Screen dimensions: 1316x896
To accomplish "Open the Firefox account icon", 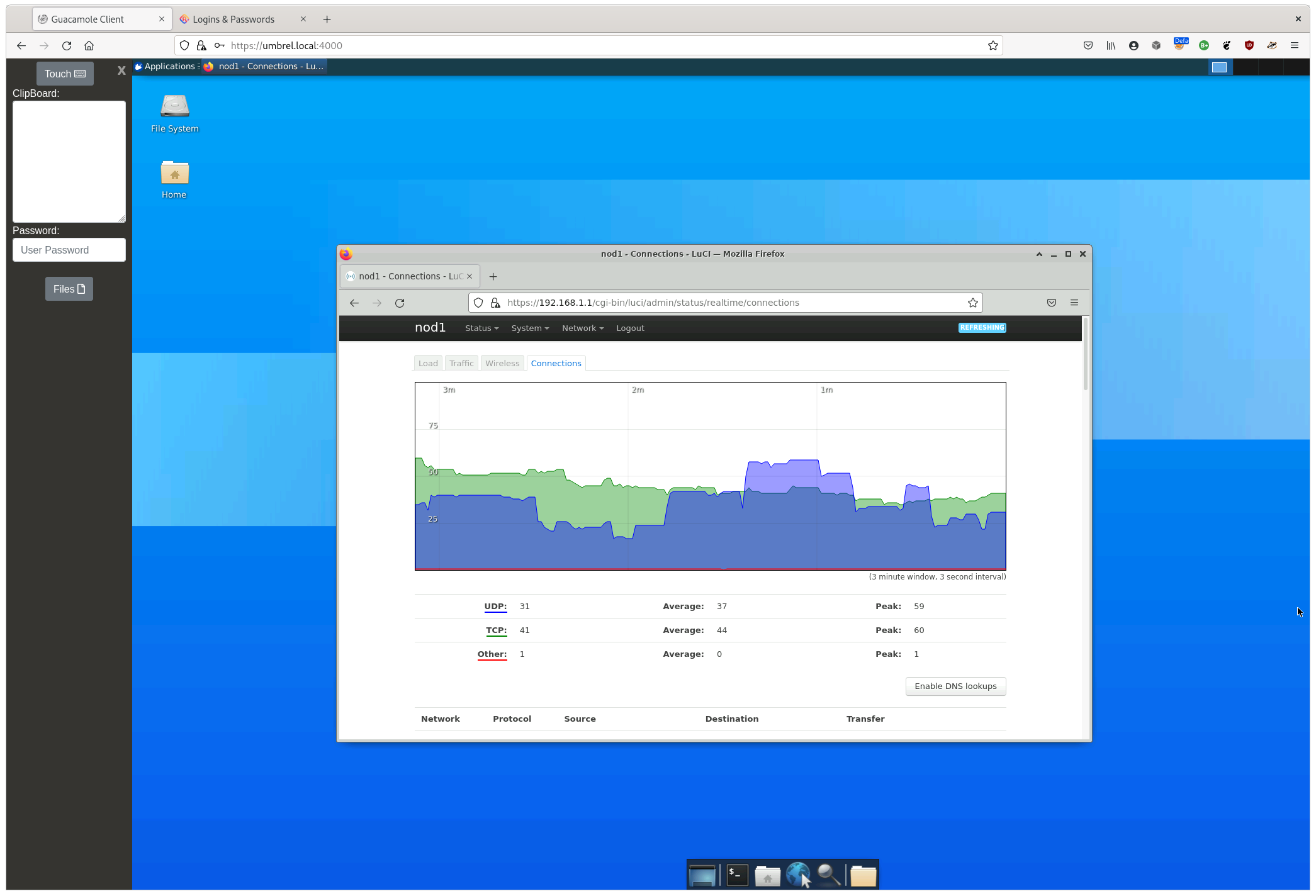I will 1133,45.
